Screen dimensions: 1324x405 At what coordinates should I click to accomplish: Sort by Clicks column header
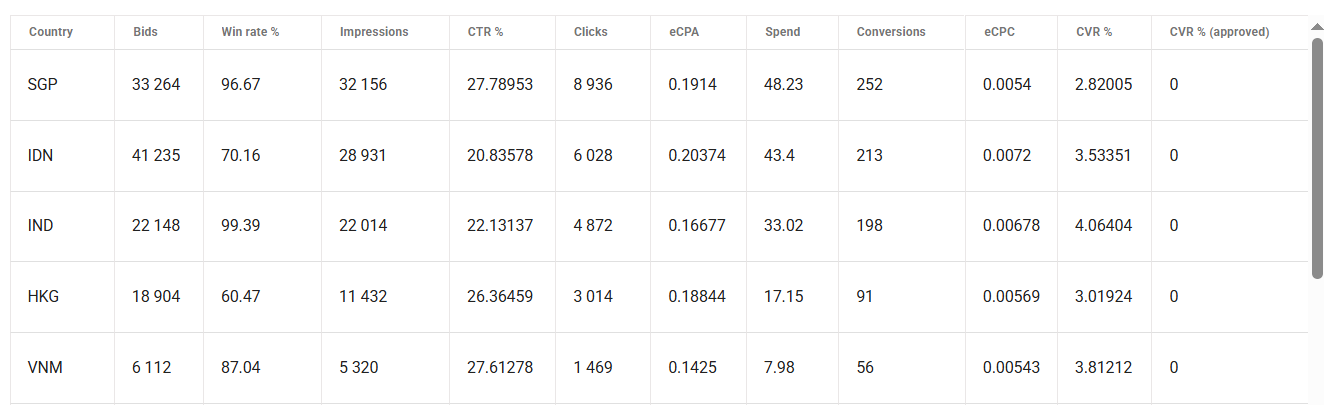coord(591,32)
